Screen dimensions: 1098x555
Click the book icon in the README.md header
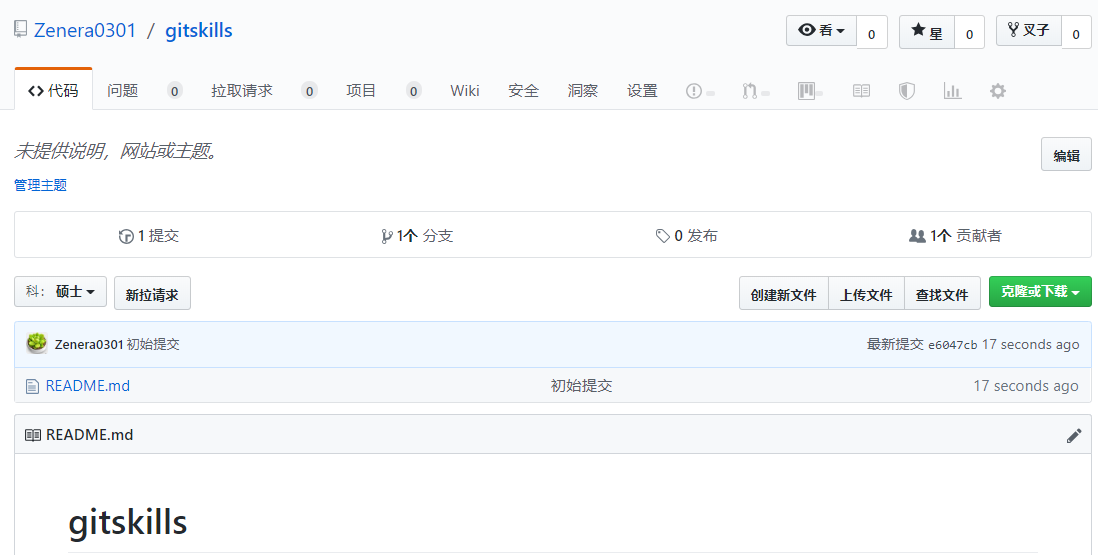point(33,435)
